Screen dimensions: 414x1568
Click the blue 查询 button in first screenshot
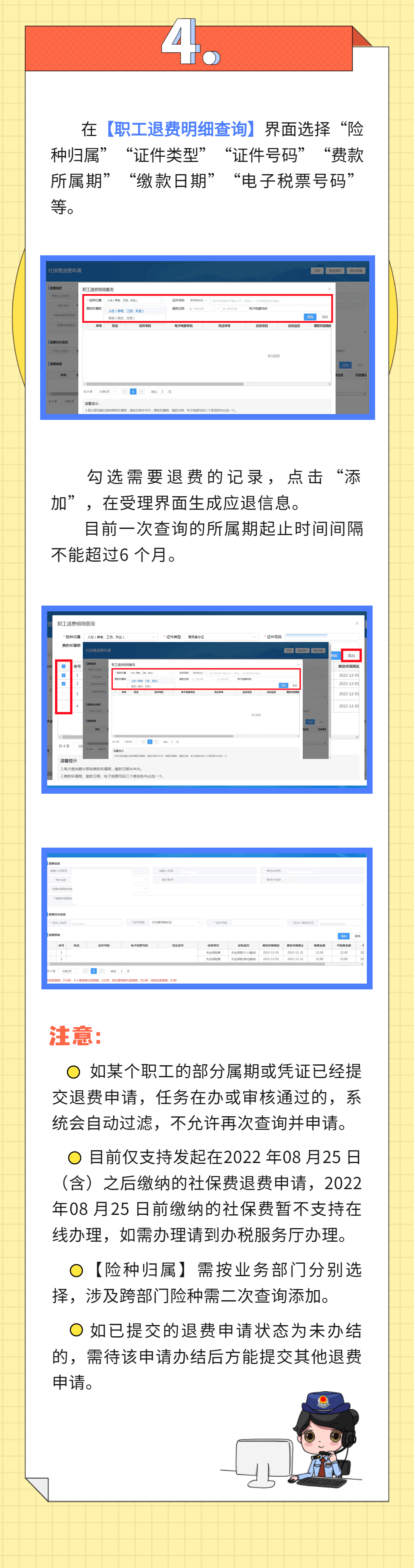coord(310,317)
